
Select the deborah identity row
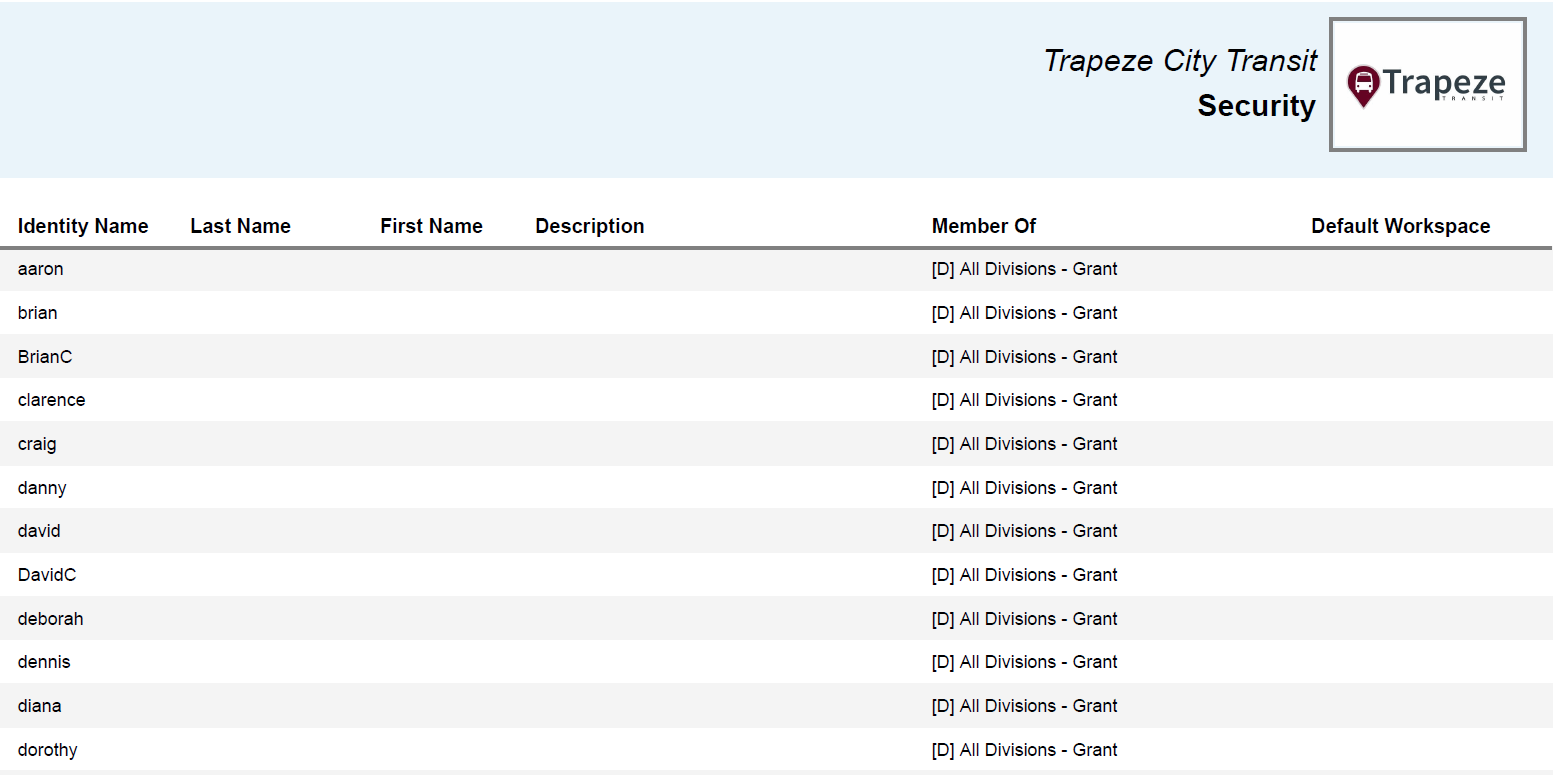pos(51,619)
